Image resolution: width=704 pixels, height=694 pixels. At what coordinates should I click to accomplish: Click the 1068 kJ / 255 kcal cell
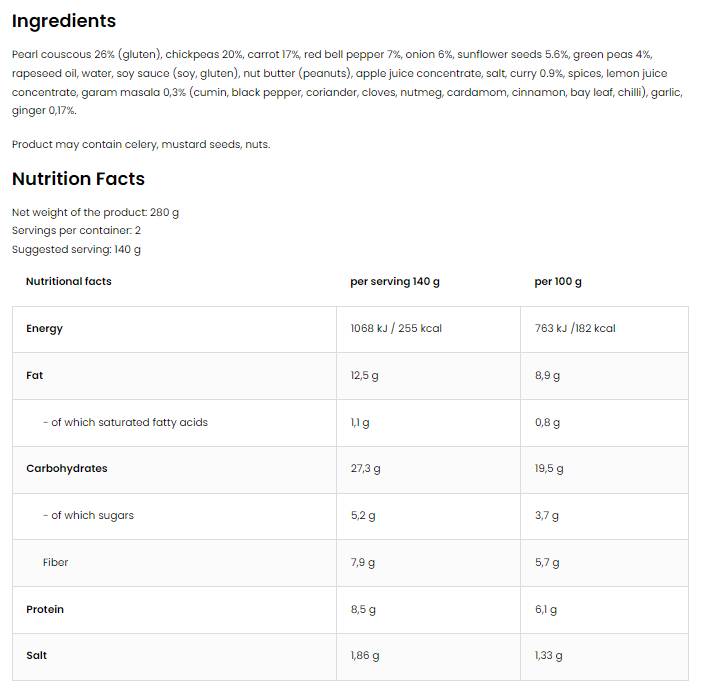[x=396, y=329]
